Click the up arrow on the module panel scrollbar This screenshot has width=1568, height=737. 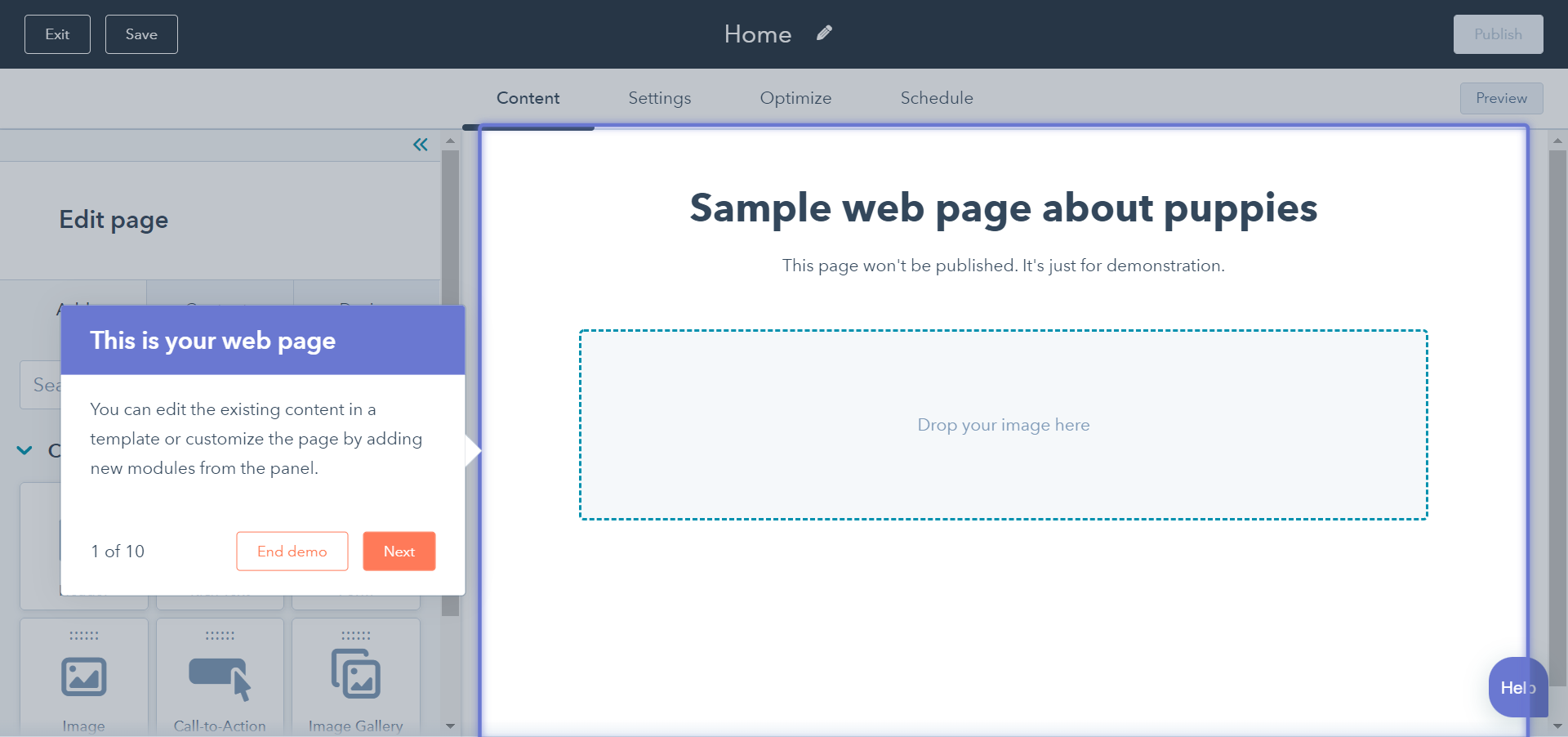450,140
